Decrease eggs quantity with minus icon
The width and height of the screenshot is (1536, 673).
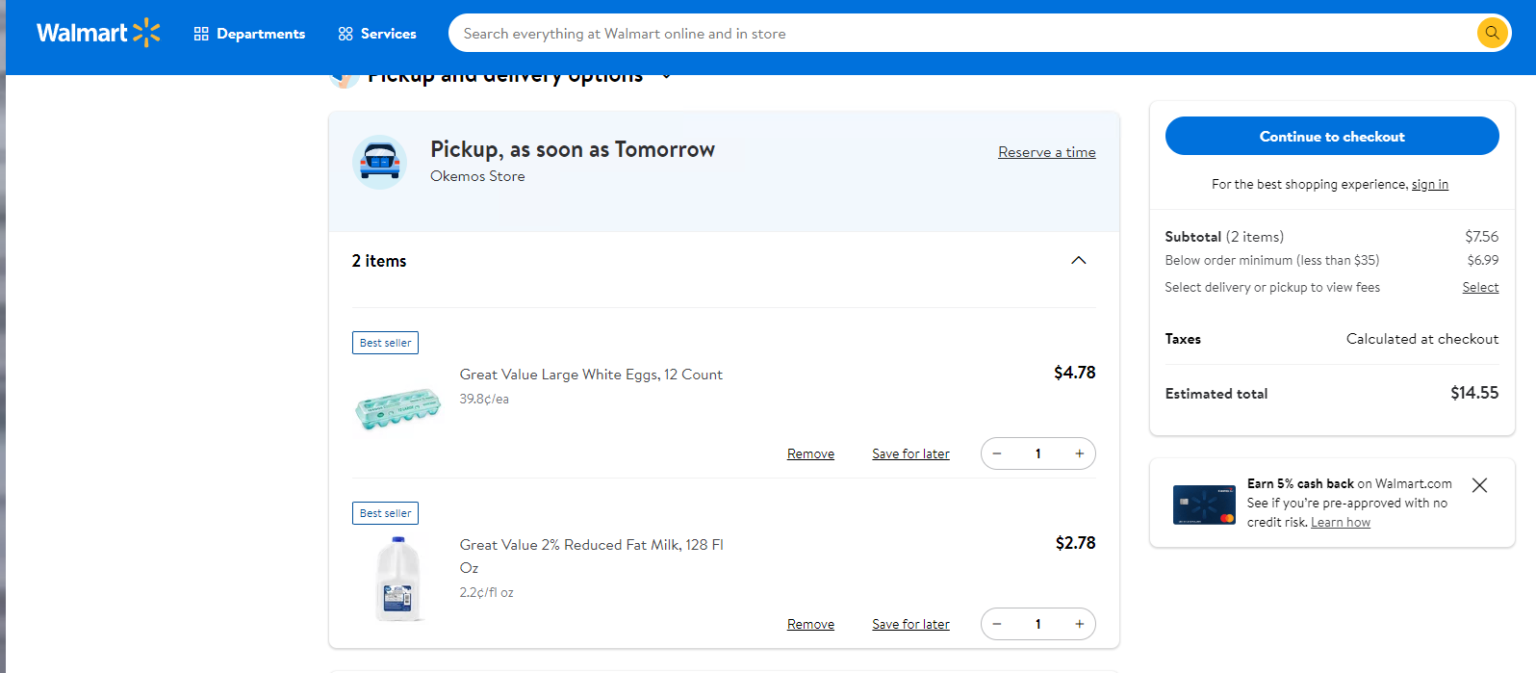click(x=997, y=454)
